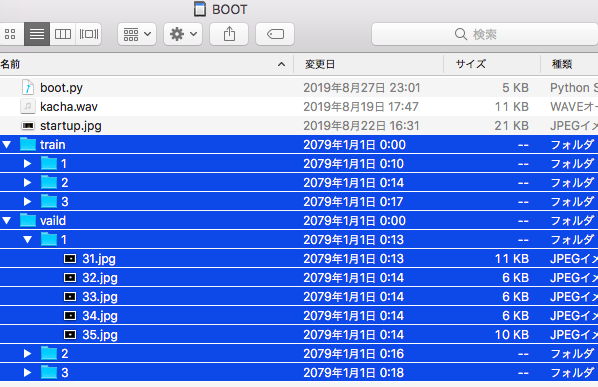
Task: Select the kacha.wav file
Action: pos(299,107)
